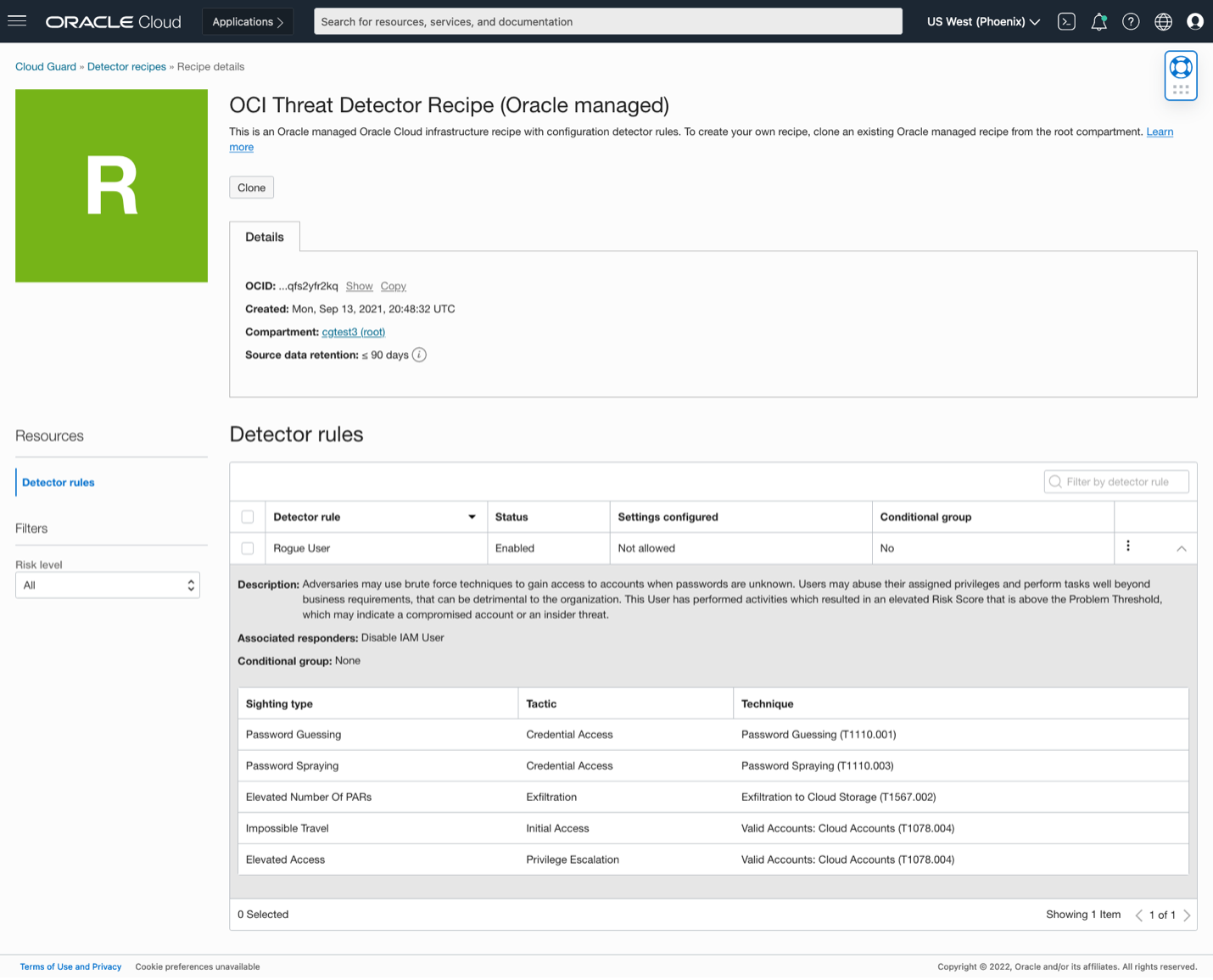The height and width of the screenshot is (980, 1213).
Task: Collapse the Rogue User rule details
Action: click(1182, 549)
